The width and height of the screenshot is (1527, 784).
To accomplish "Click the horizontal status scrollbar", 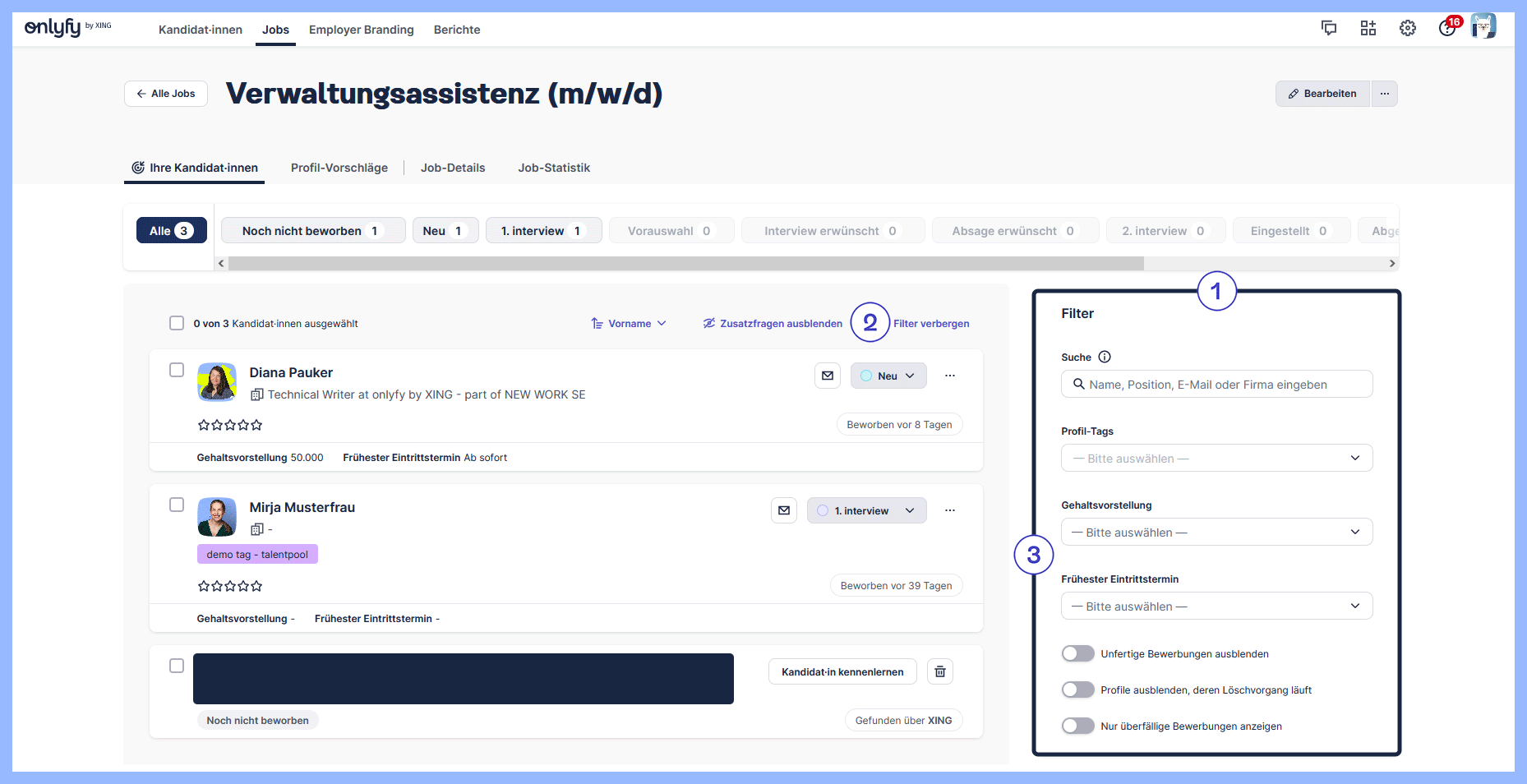I will coord(685,264).
